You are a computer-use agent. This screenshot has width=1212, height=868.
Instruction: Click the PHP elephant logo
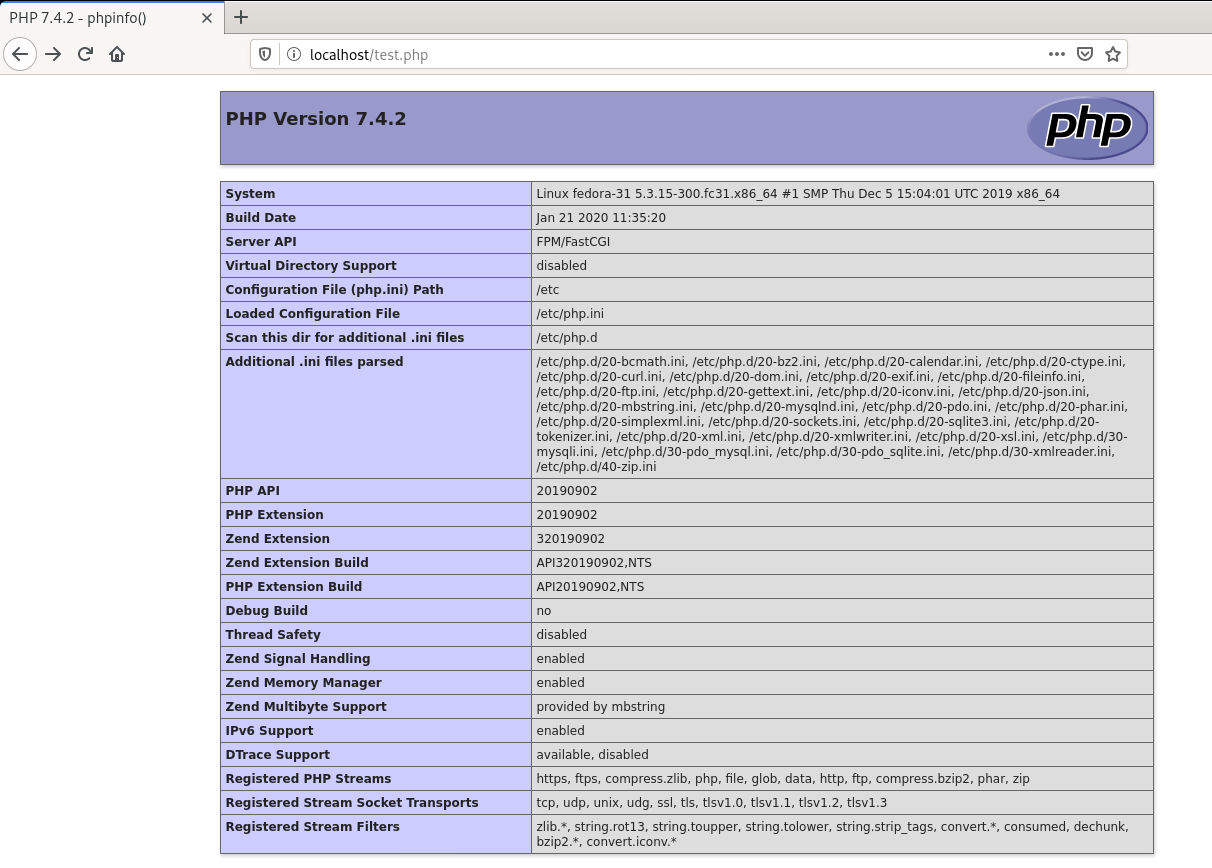coord(1087,127)
